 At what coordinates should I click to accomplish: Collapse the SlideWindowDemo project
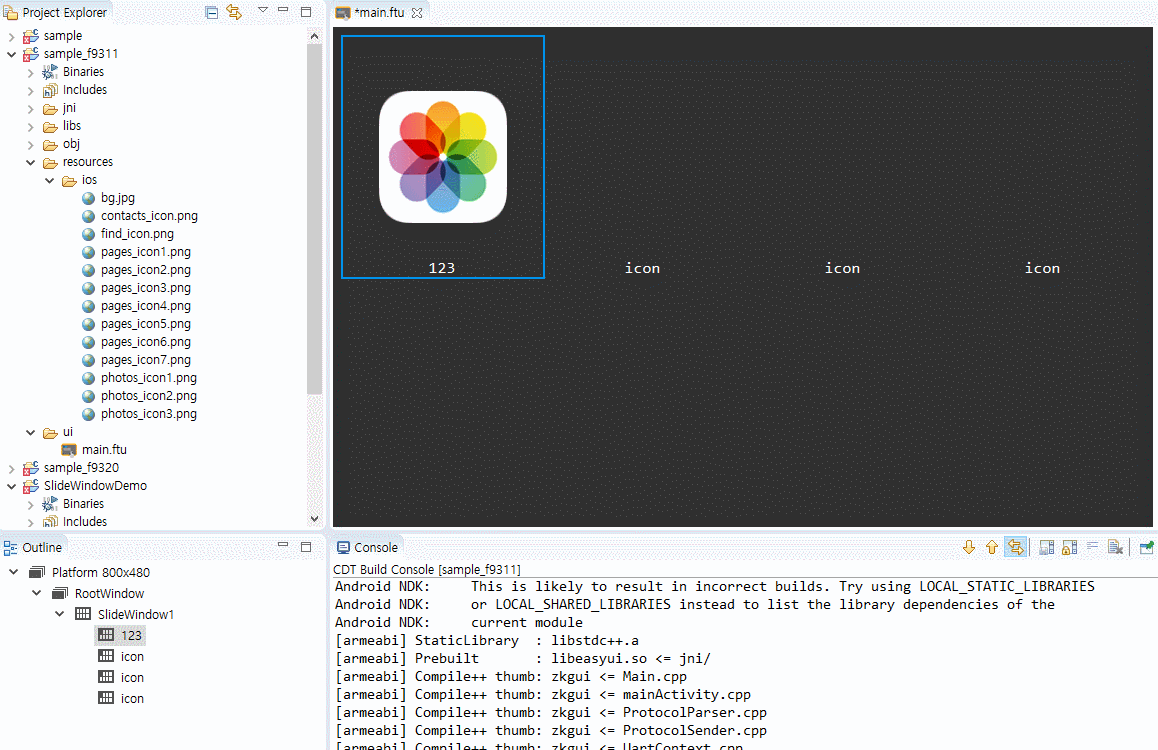click(11, 486)
